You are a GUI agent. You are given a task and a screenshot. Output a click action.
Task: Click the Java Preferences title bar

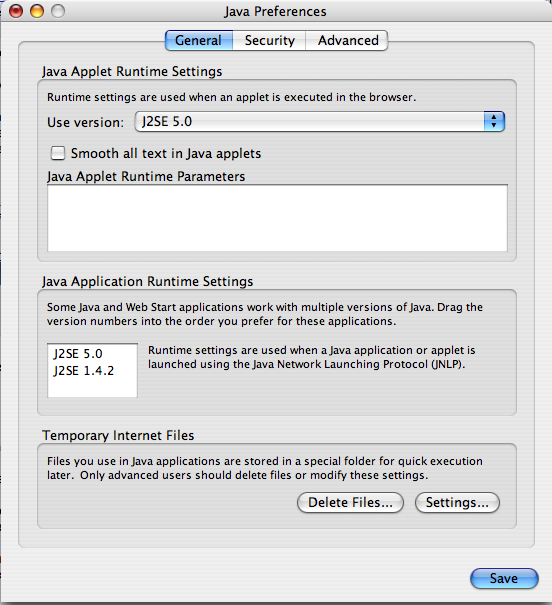coord(275,11)
